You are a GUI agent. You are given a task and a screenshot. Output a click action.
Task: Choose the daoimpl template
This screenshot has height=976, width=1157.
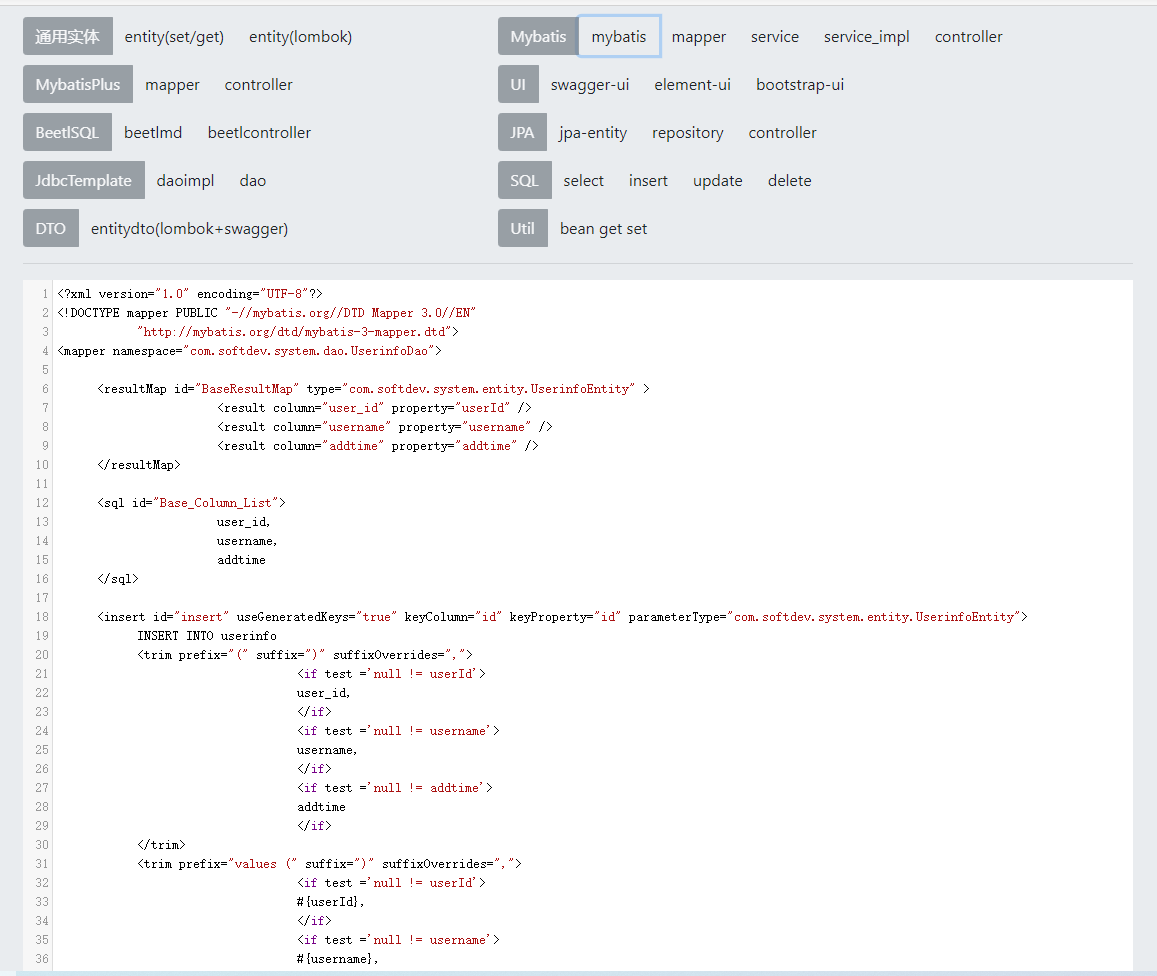(x=185, y=181)
